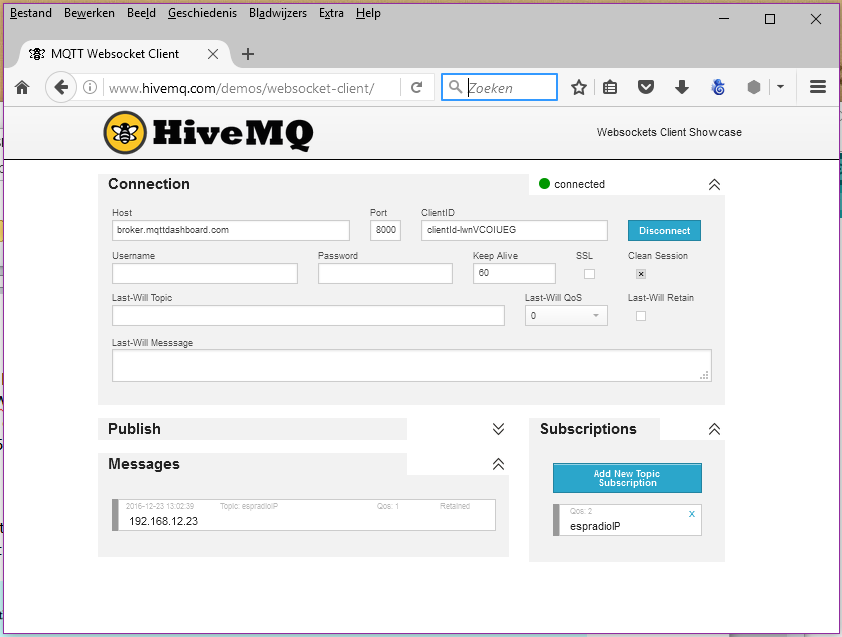Click the ClientID input field
This screenshot has width=842, height=637.
(514, 230)
